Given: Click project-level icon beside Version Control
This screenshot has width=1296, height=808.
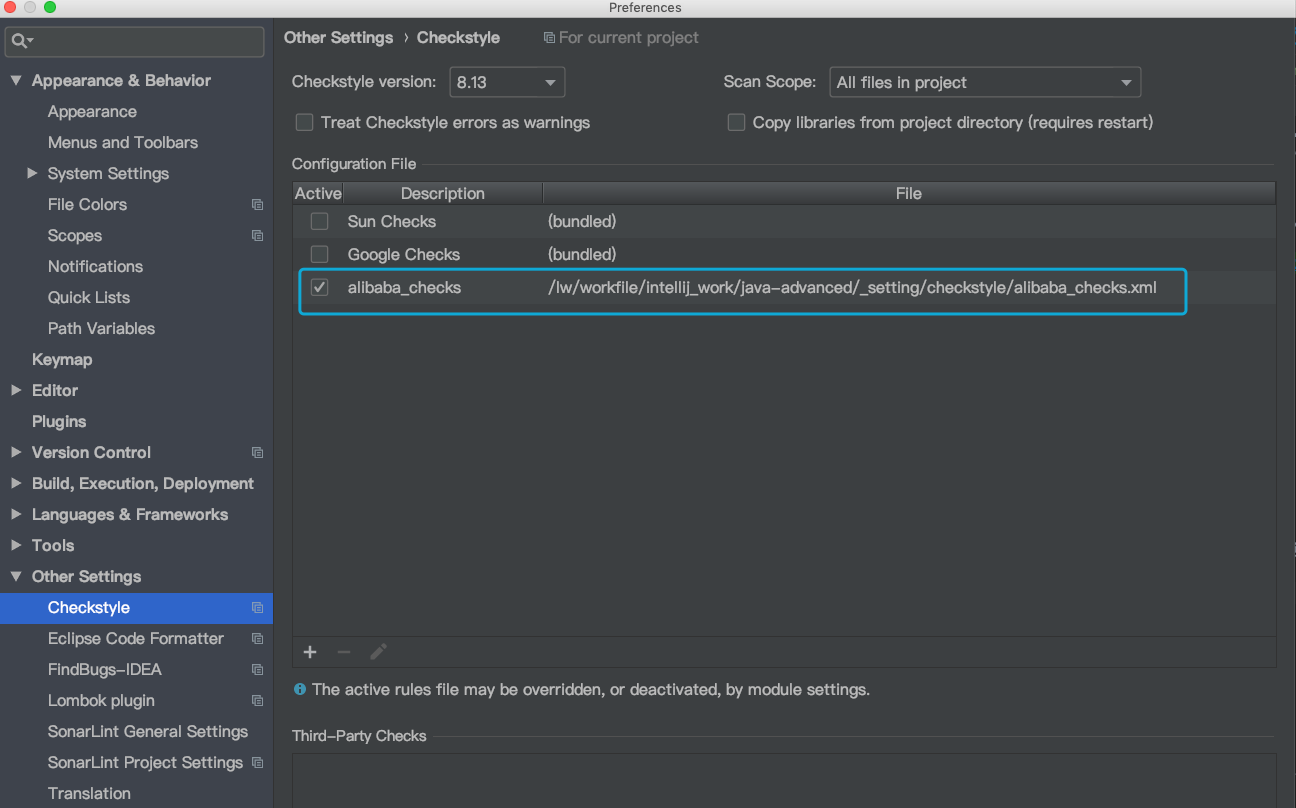Looking at the screenshot, I should point(257,453).
